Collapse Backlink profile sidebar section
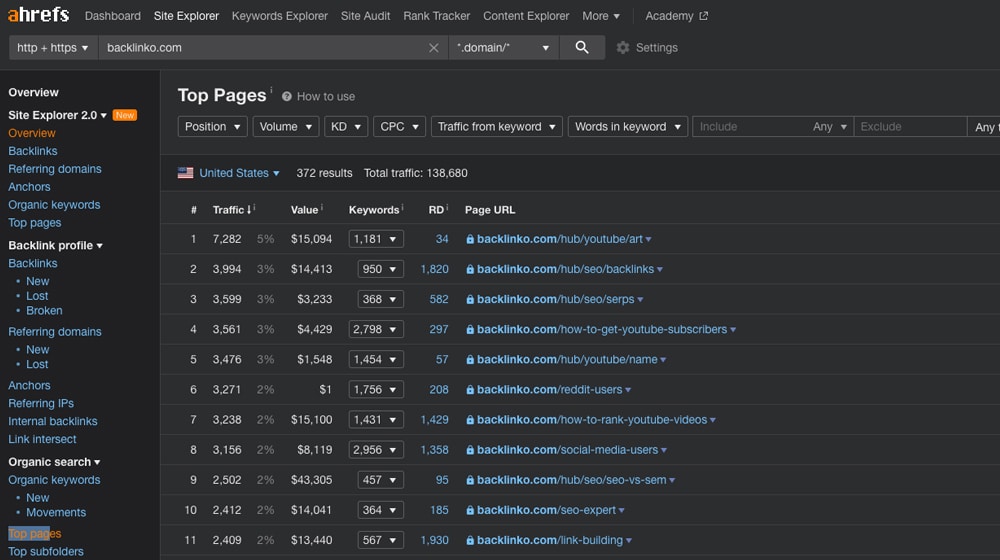Screen dimensions: 1000x560 (55, 246)
